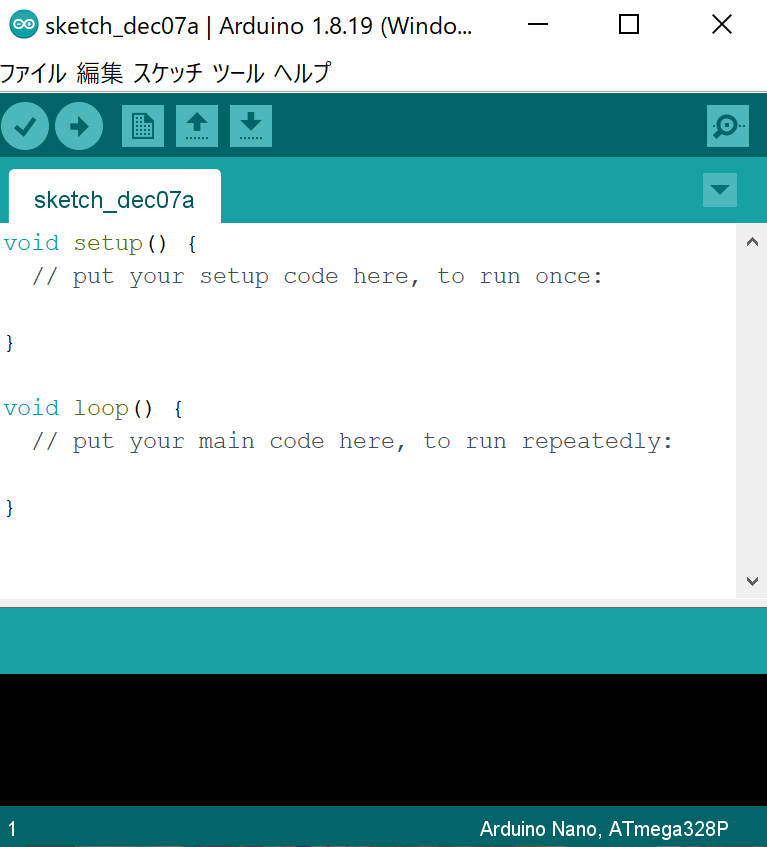
Task: Click the Arduino Nano board status text
Action: click(604, 829)
